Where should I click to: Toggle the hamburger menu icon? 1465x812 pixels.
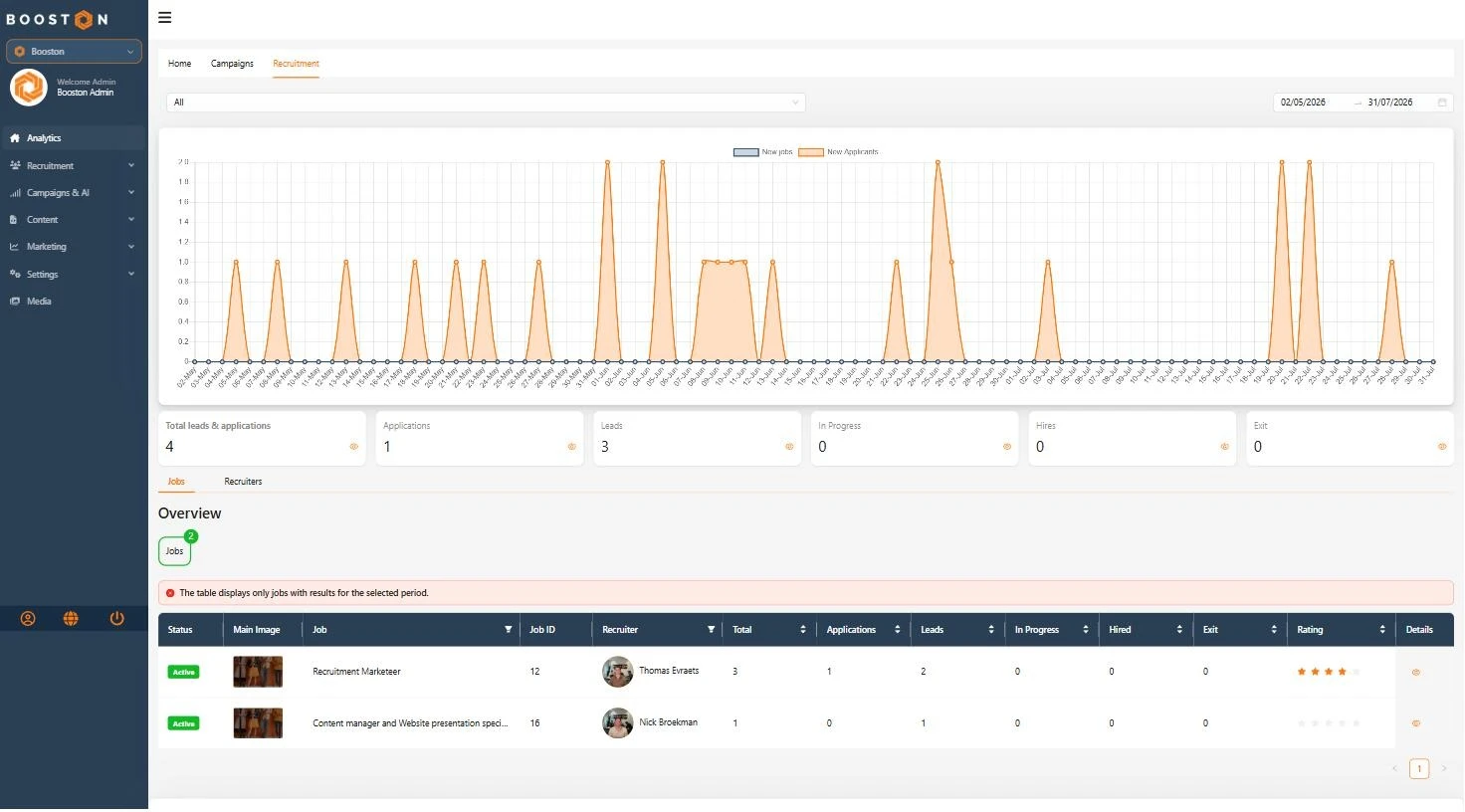165,18
